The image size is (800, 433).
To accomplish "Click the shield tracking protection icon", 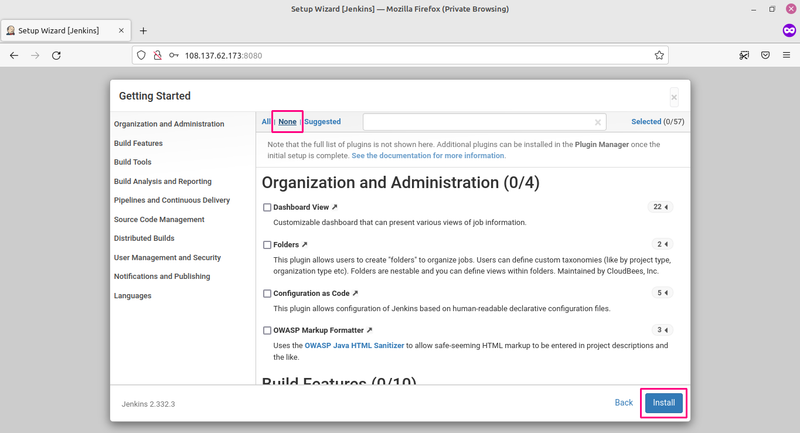I will coord(141,55).
